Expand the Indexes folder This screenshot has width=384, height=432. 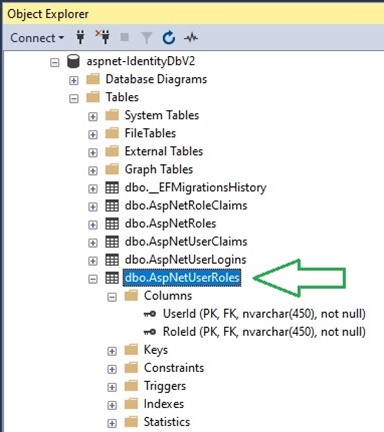[112, 405]
